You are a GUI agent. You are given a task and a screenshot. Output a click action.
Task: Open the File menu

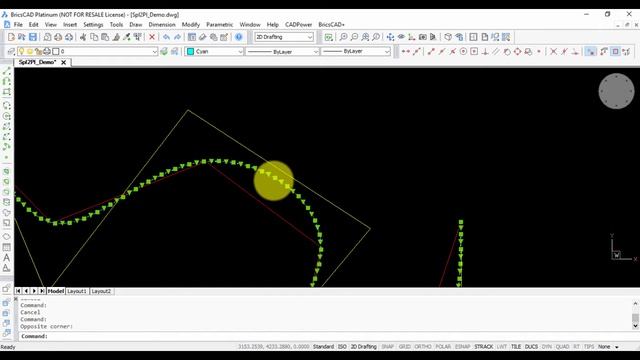tap(18, 24)
